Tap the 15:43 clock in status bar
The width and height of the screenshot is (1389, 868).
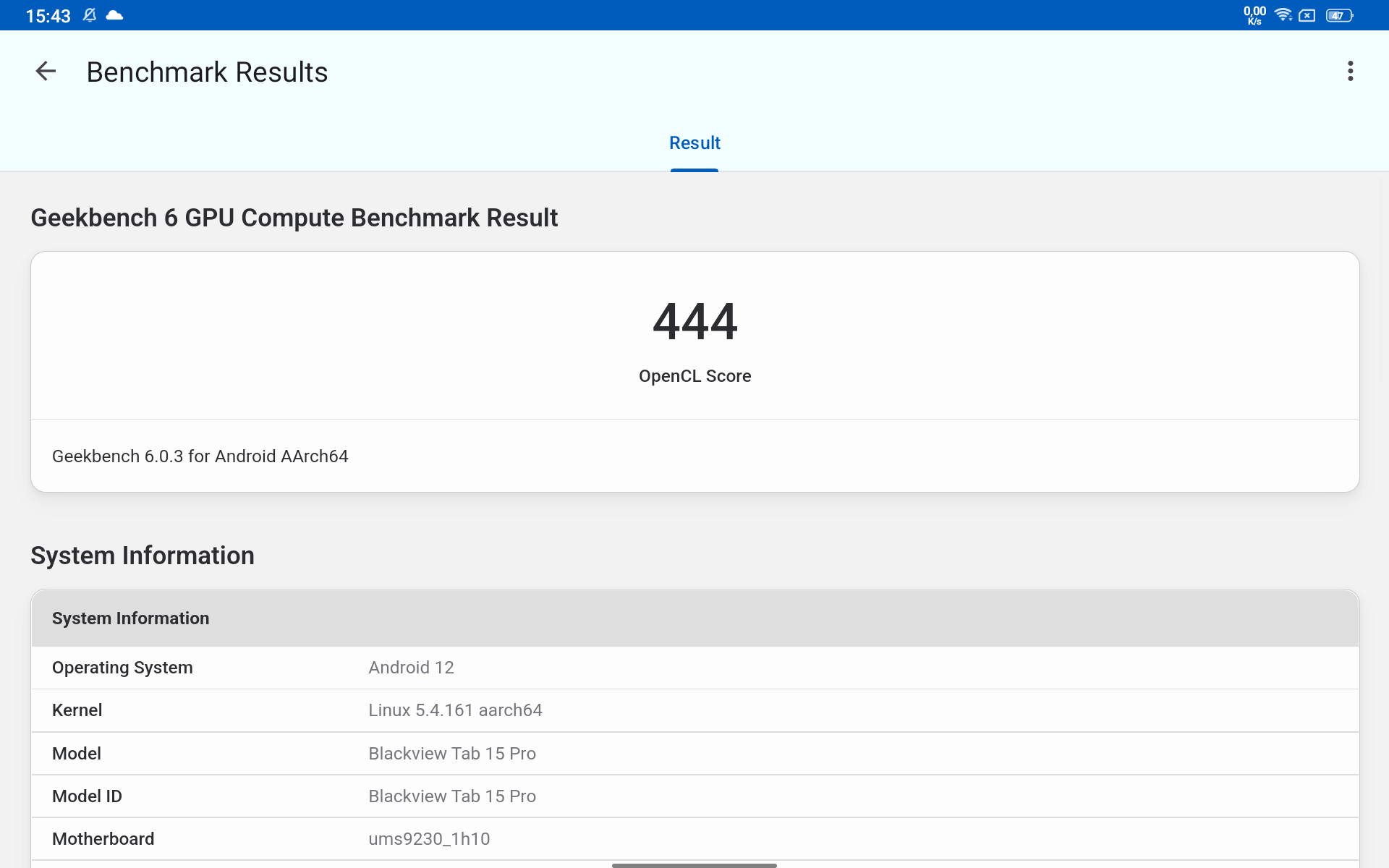[x=48, y=16]
